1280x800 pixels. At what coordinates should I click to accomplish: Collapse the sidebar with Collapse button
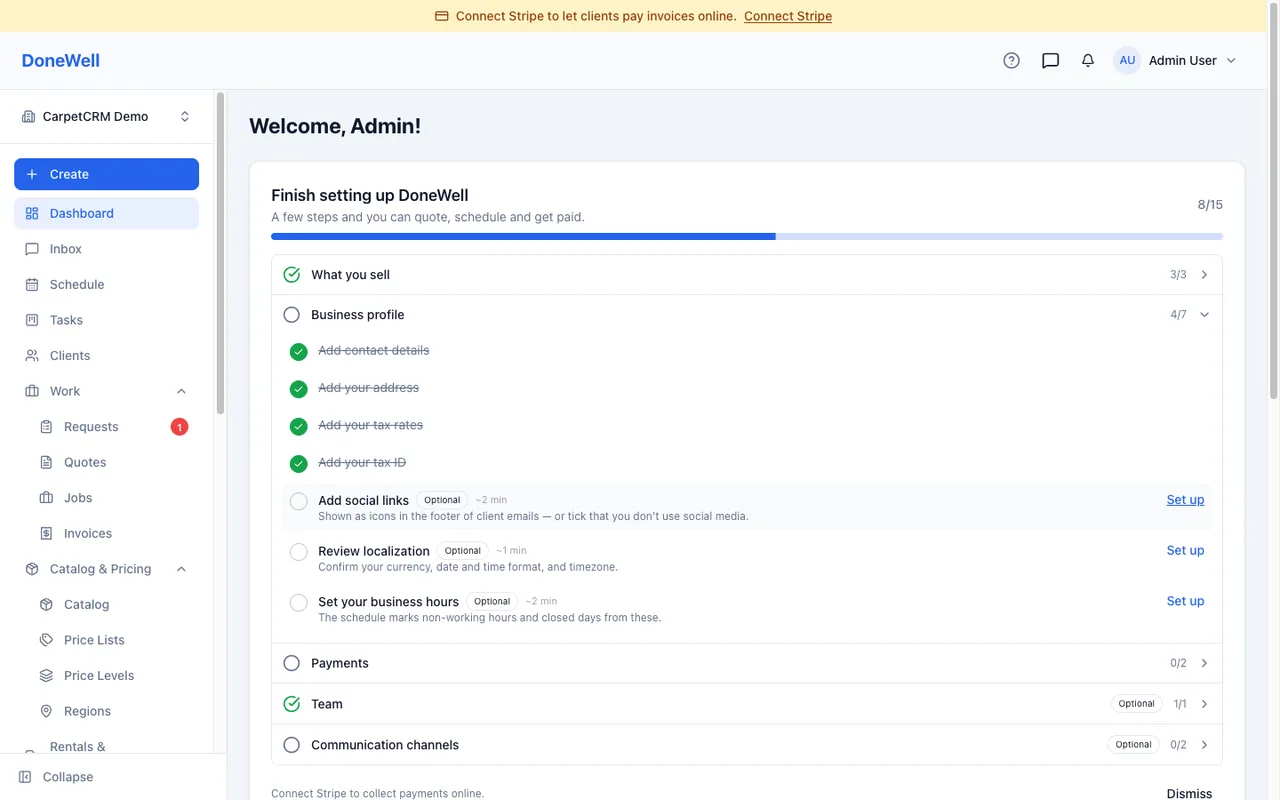(56, 777)
